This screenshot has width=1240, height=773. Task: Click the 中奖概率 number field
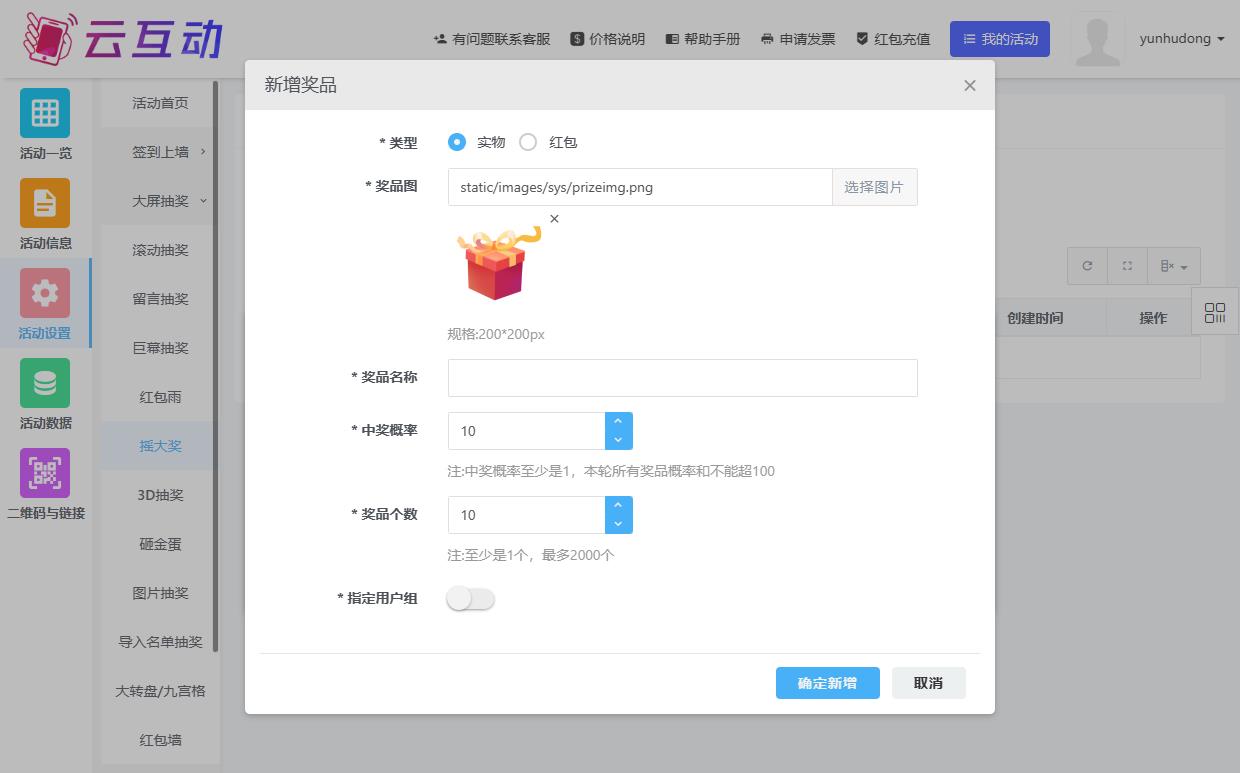point(526,431)
